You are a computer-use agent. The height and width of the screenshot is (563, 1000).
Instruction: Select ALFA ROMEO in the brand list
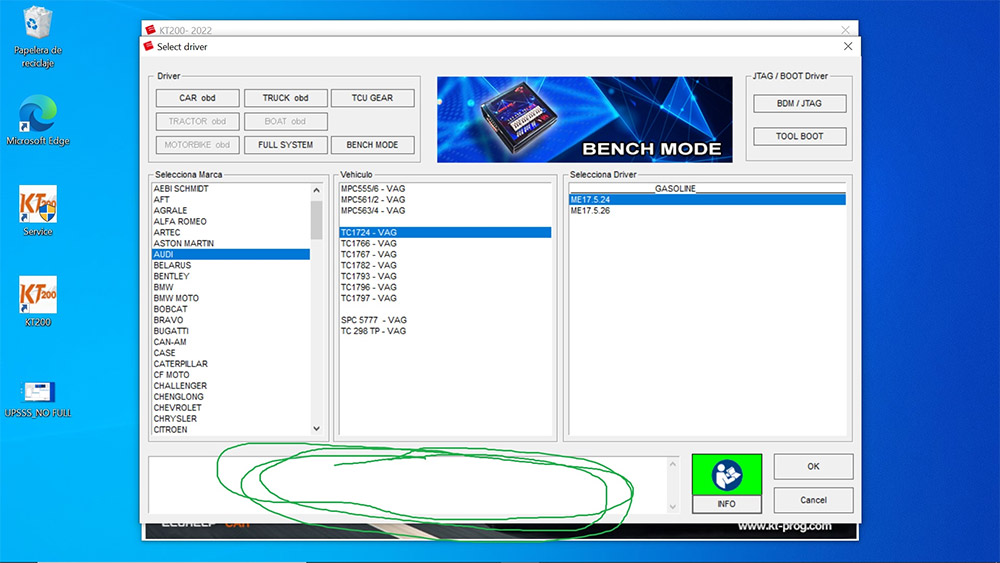click(x=231, y=221)
